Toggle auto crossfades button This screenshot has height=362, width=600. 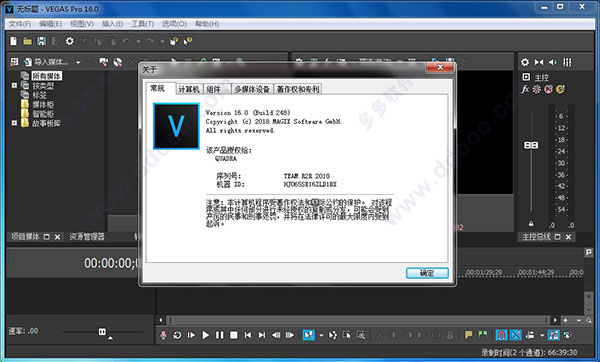(x=515, y=335)
